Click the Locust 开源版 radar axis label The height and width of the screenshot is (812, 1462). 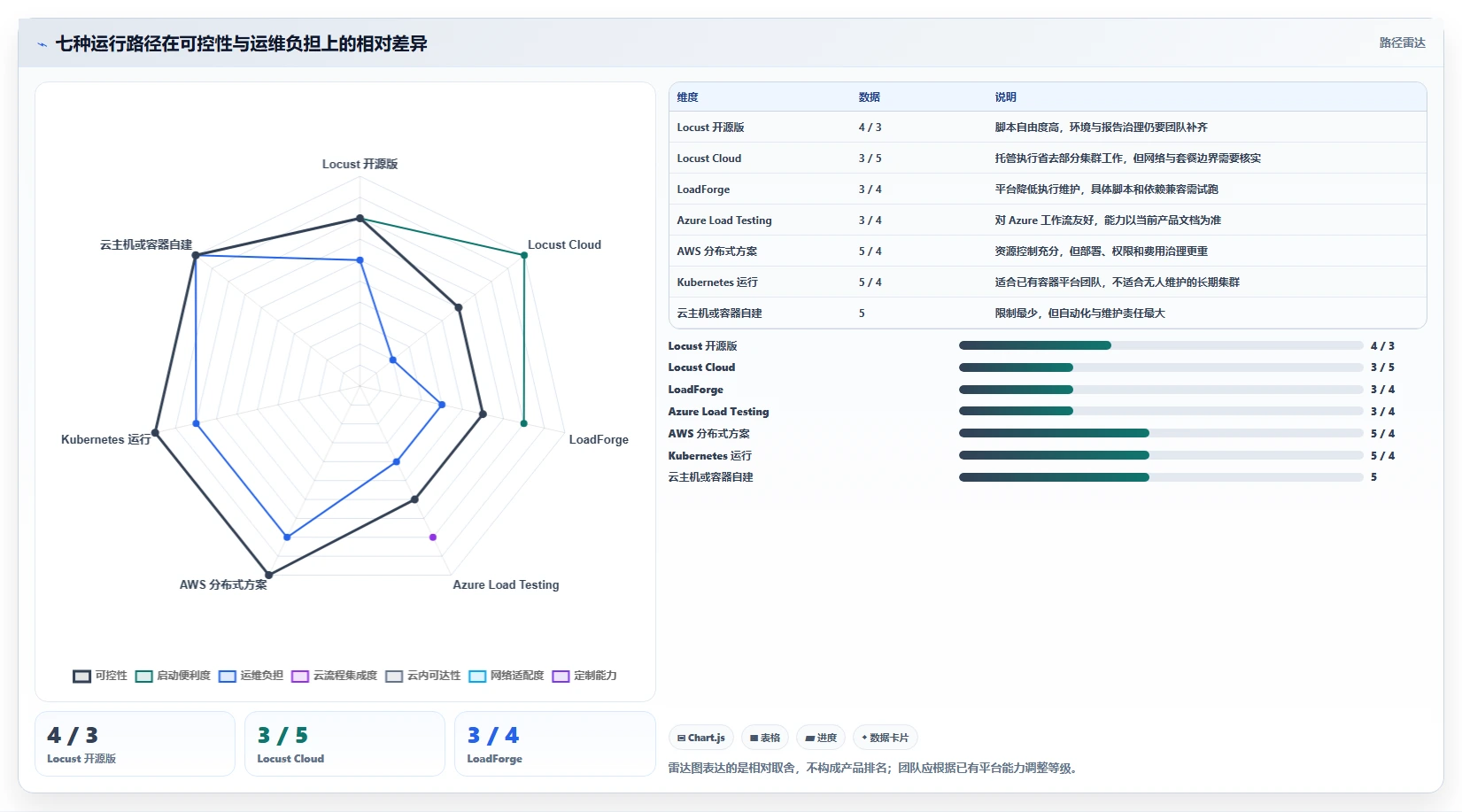360,164
